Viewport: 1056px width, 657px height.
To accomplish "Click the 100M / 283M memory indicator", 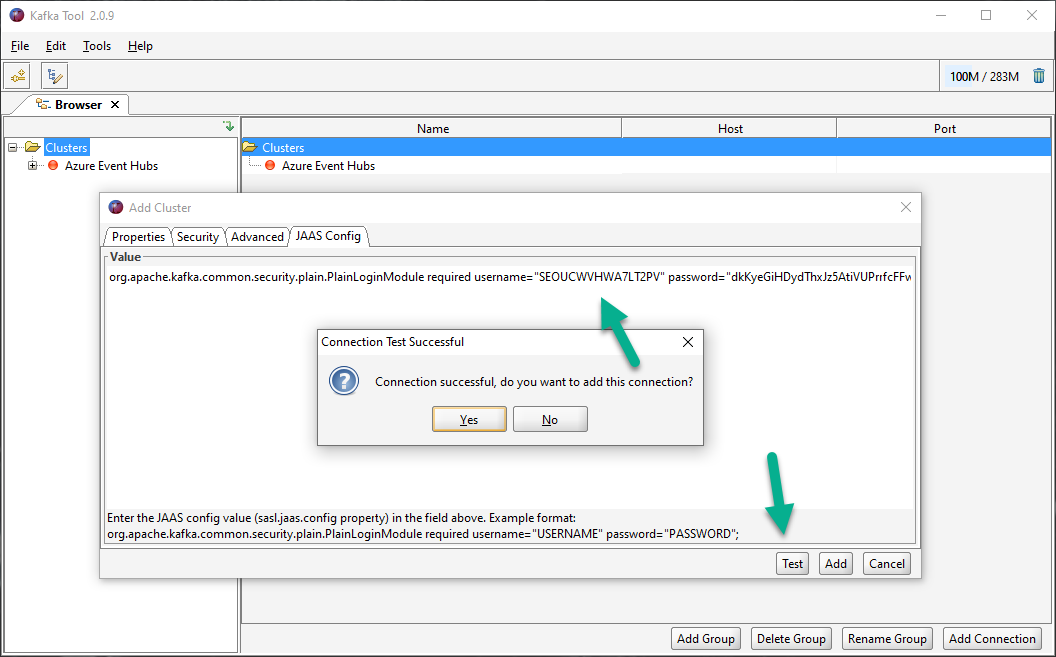I will [984, 76].
